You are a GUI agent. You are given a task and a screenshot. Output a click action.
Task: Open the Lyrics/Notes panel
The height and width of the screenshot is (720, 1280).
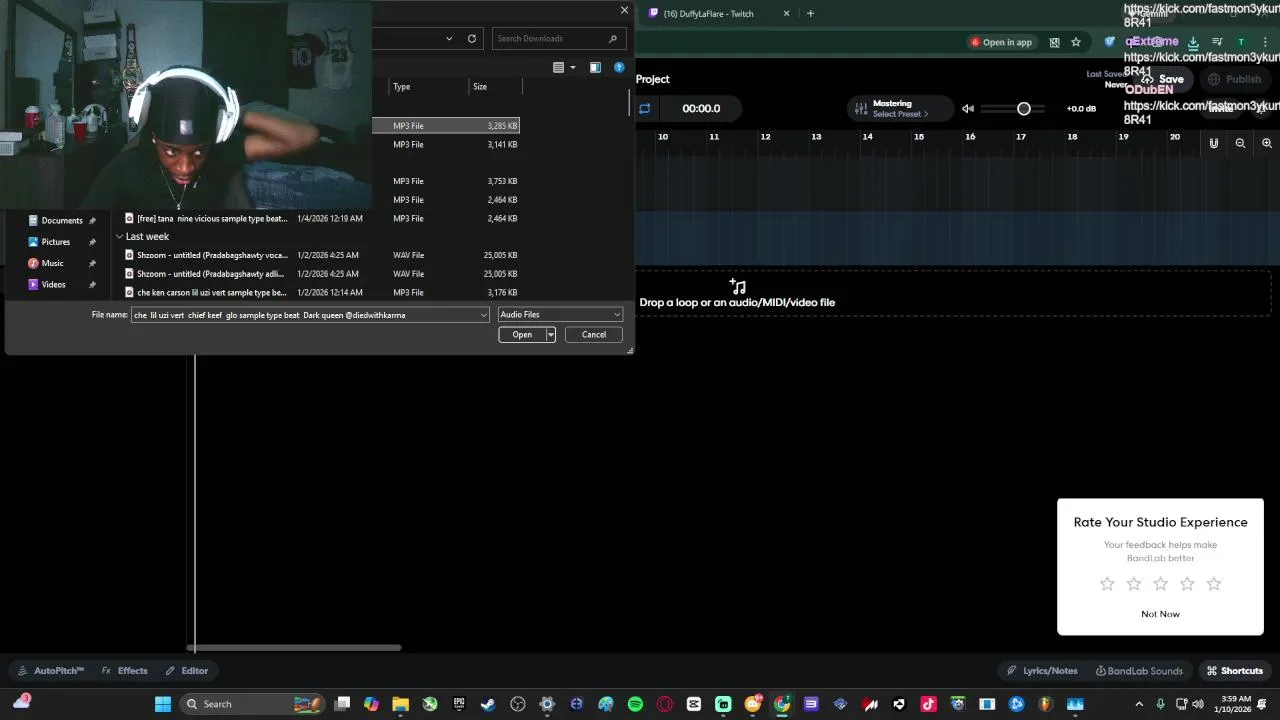1041,671
